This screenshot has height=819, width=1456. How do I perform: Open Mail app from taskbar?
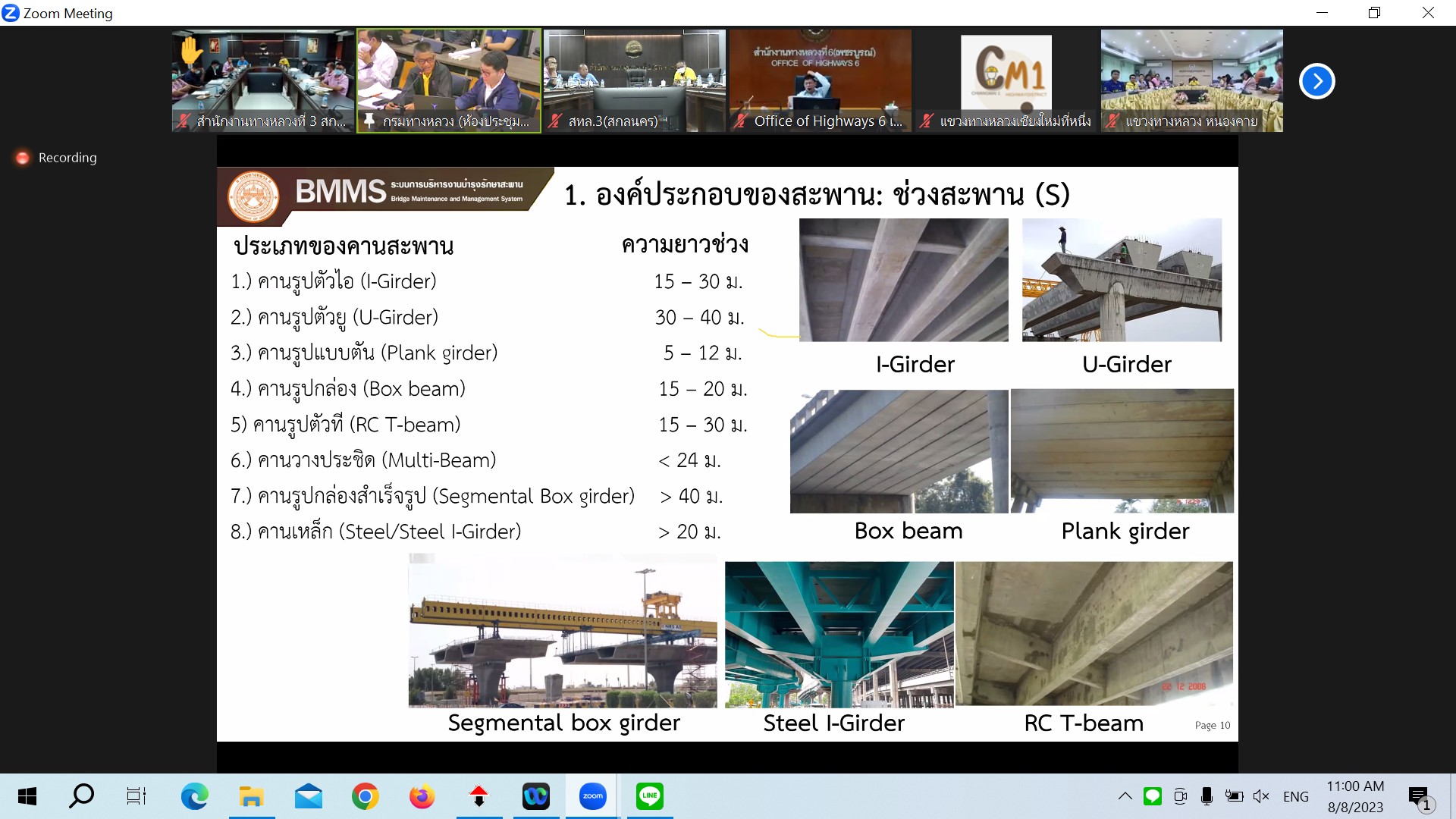pyautogui.click(x=308, y=796)
